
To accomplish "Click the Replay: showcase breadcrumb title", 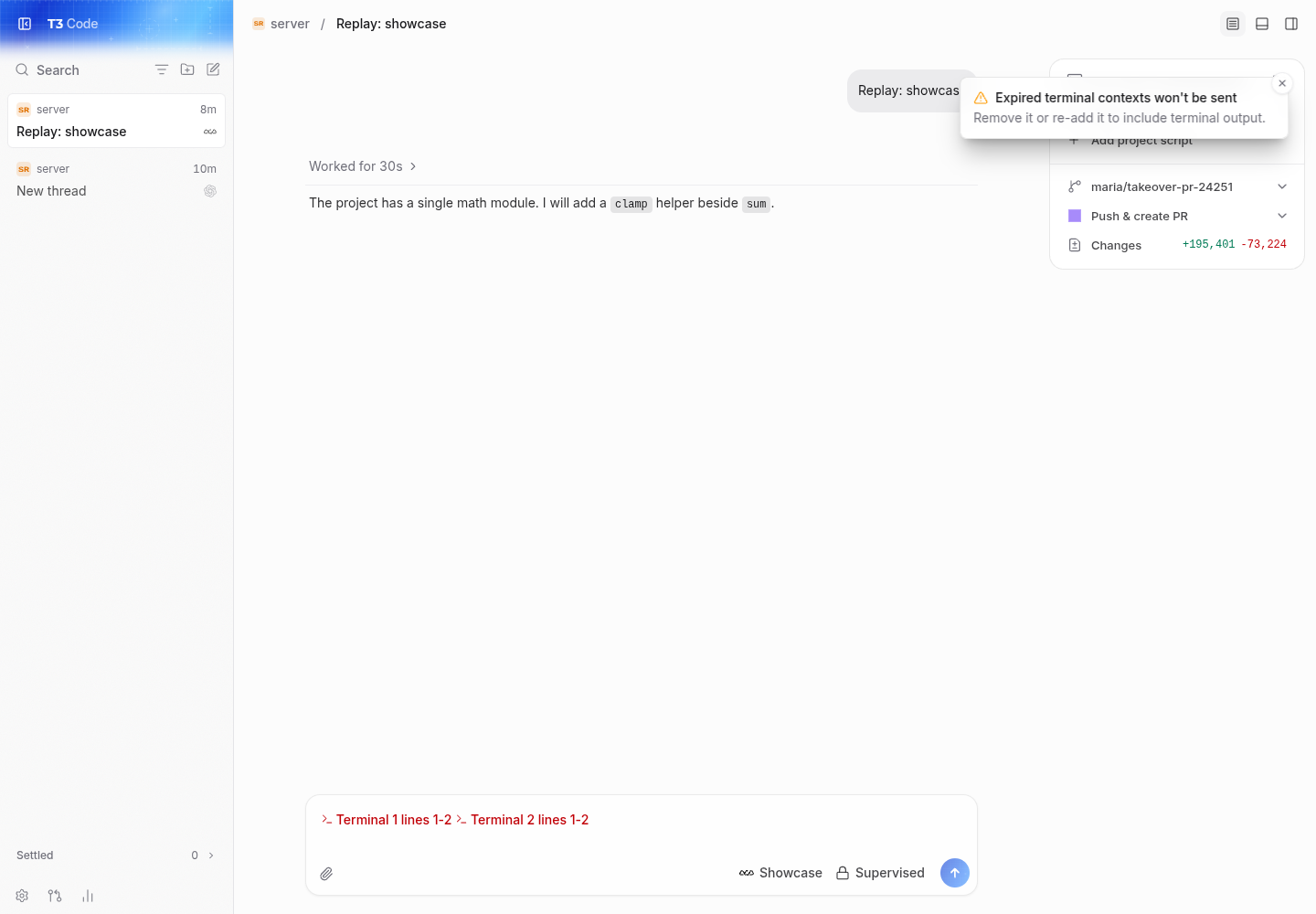I will 391,24.
